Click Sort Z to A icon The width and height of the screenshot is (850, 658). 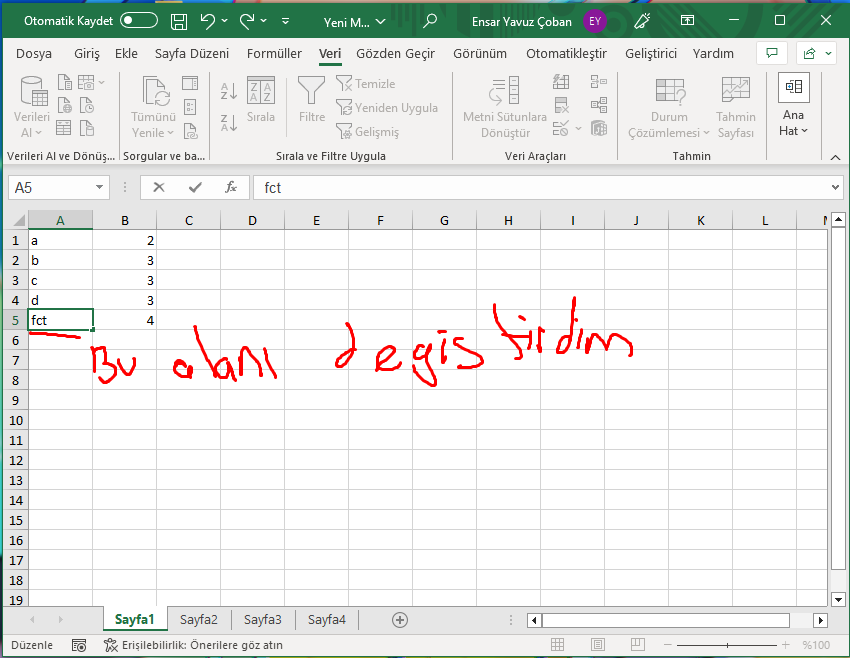(x=229, y=122)
